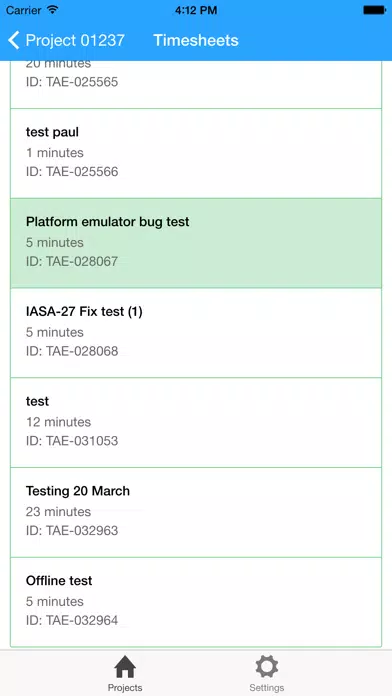
Task: Open the Settings gear icon
Action: [x=267, y=667]
